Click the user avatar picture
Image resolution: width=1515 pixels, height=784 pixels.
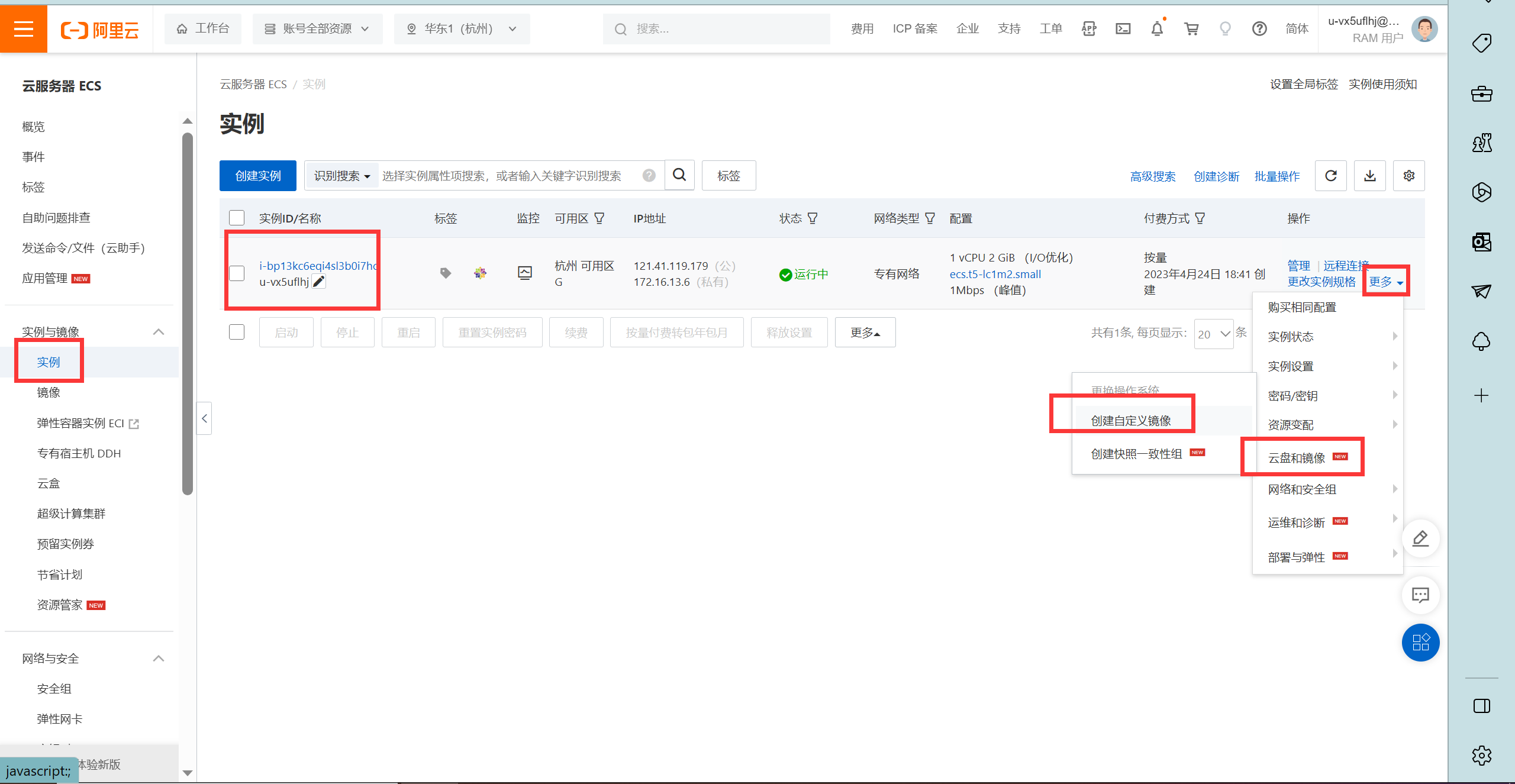pos(1424,29)
